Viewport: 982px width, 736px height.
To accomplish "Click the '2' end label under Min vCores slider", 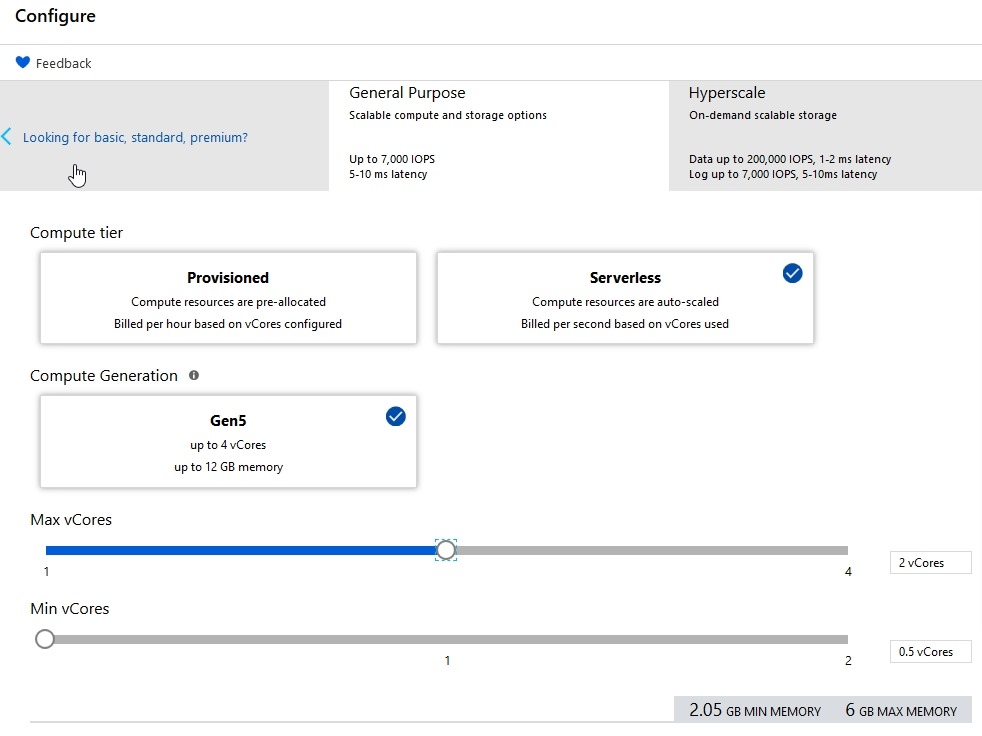I will [x=848, y=661].
